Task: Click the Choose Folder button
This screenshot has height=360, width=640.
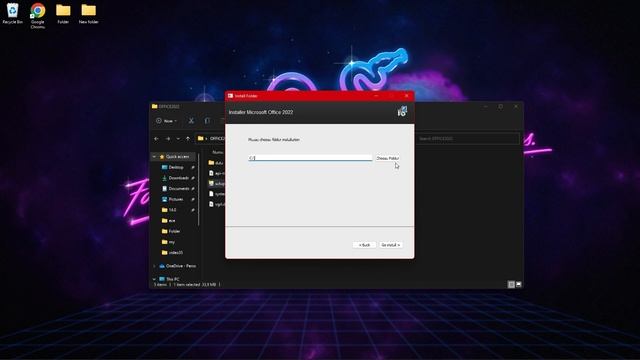Action: (x=387, y=158)
